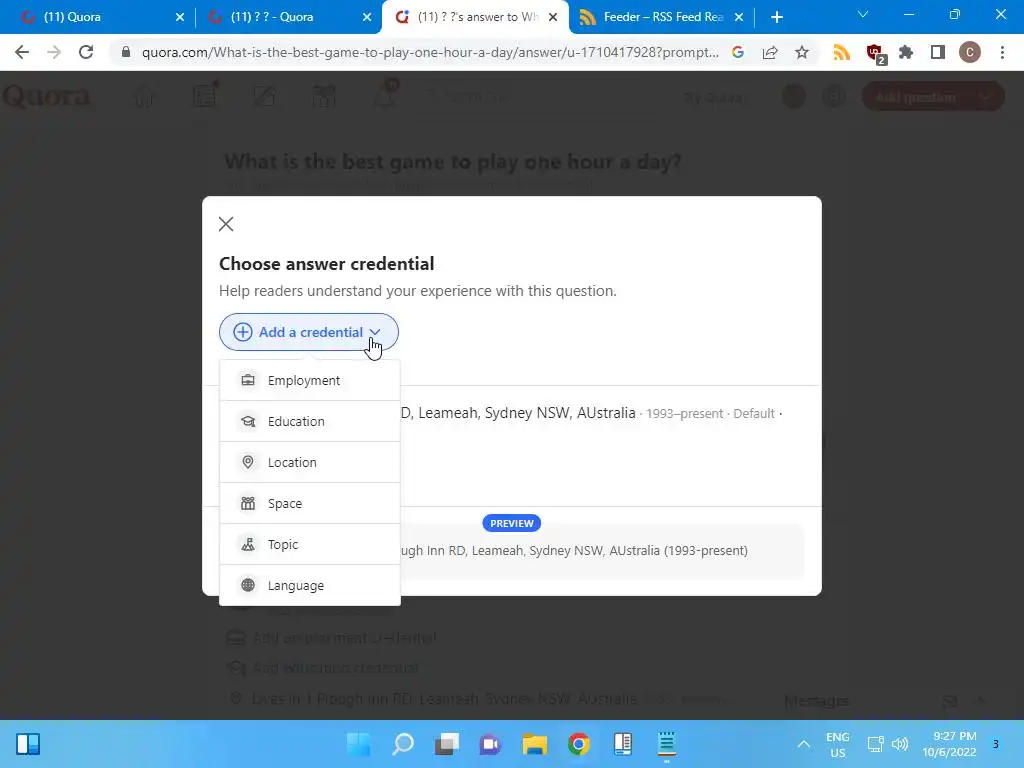
Task: Open the clock showing 9:27 PM
Action: pos(949,744)
